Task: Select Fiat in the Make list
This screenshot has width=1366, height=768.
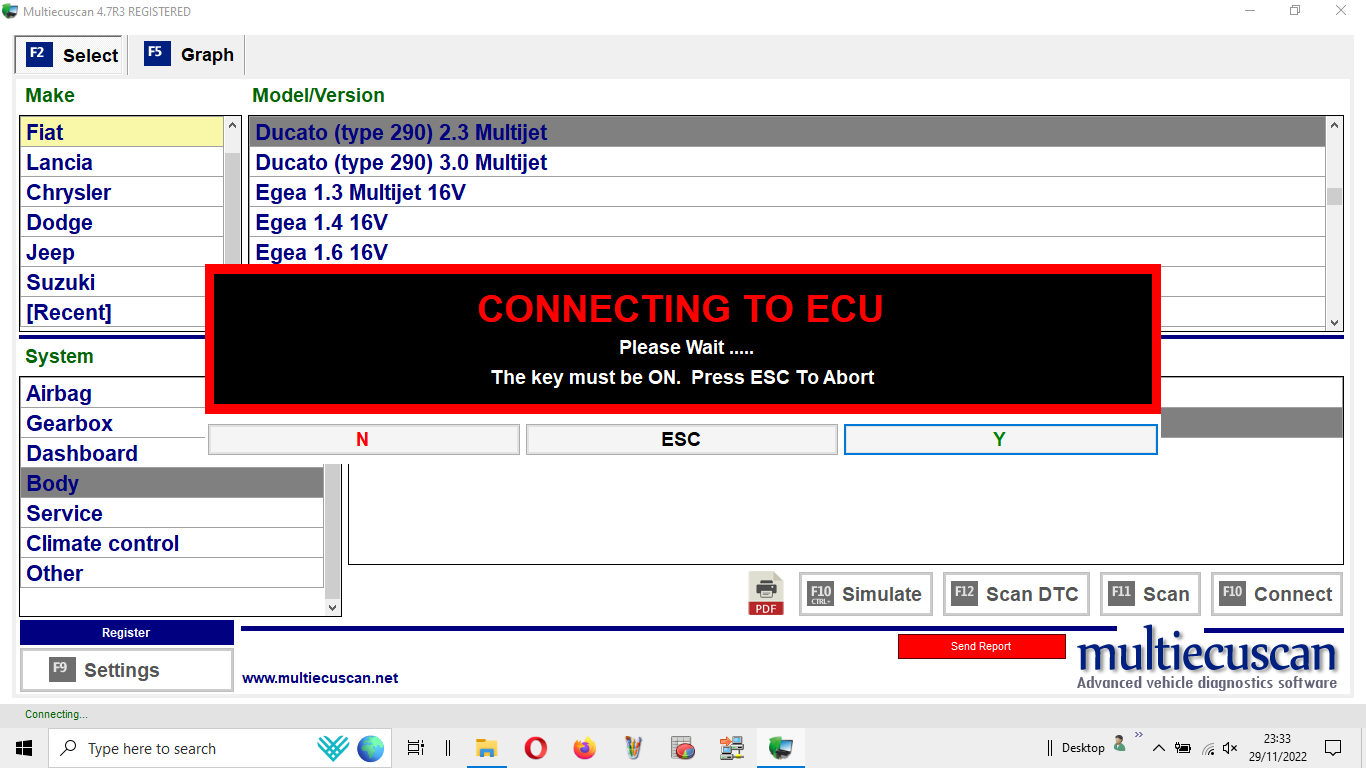Action: click(122, 132)
